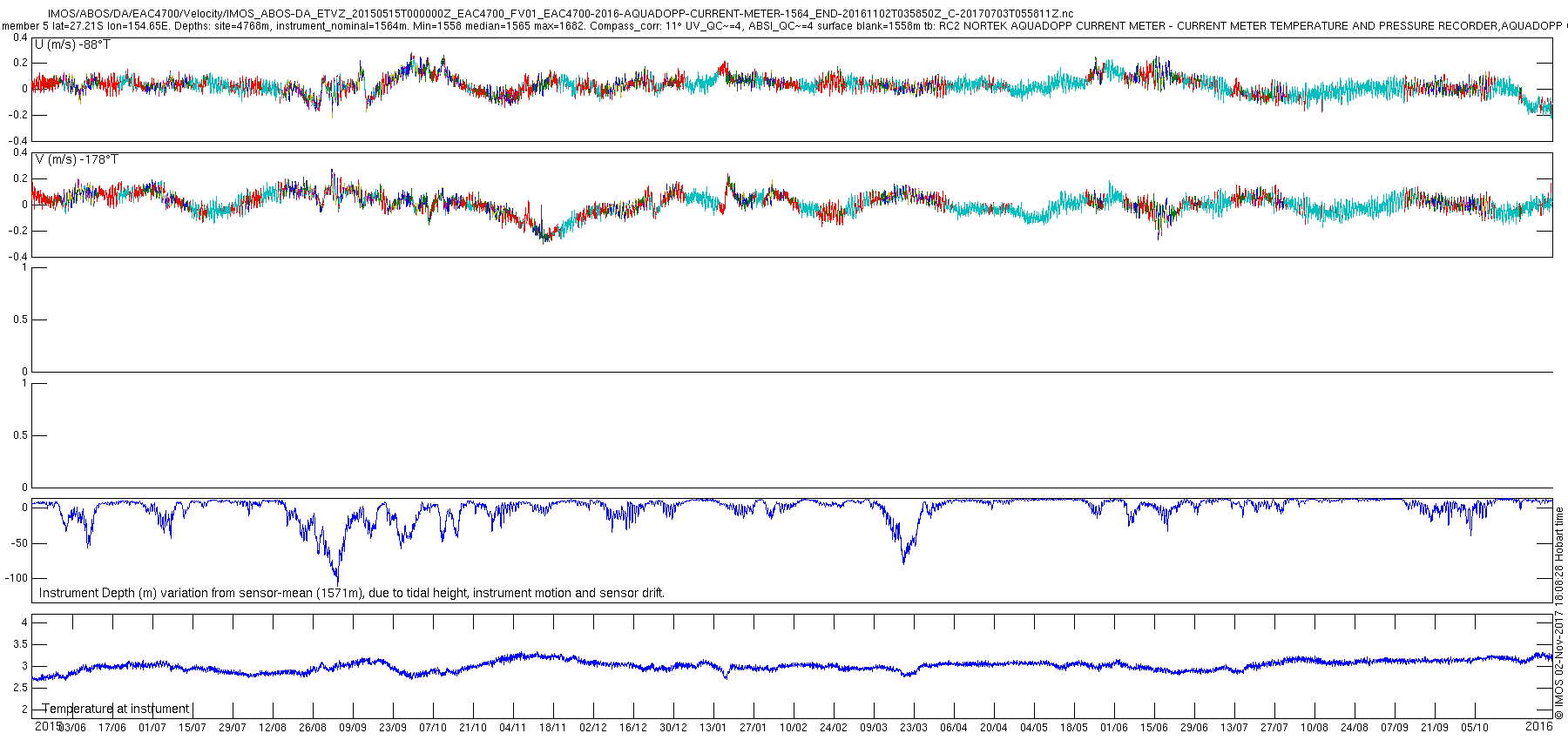Viewport: 1568px width, 740px height.
Task: Click the '3.5' tick on temperature axis
Action: [x=20, y=644]
